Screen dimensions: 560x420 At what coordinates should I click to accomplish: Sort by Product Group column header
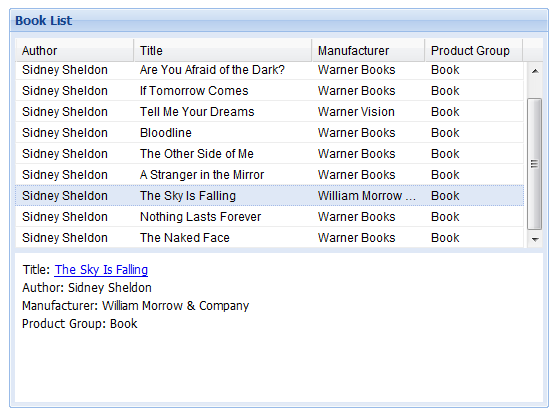click(x=474, y=51)
